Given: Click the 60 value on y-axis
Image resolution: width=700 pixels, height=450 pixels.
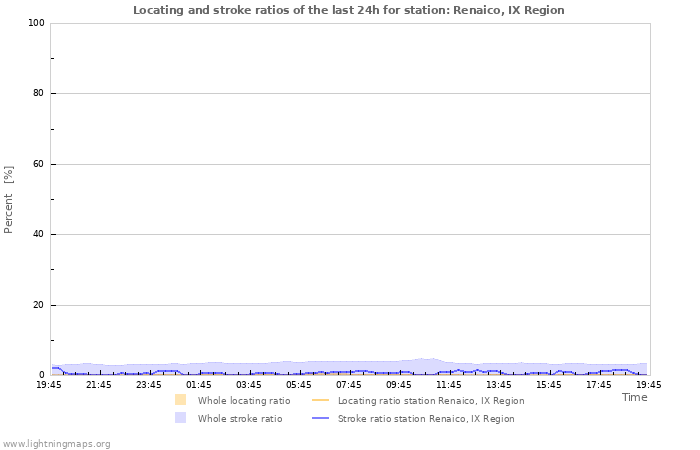Looking at the screenshot, I should point(38,164).
